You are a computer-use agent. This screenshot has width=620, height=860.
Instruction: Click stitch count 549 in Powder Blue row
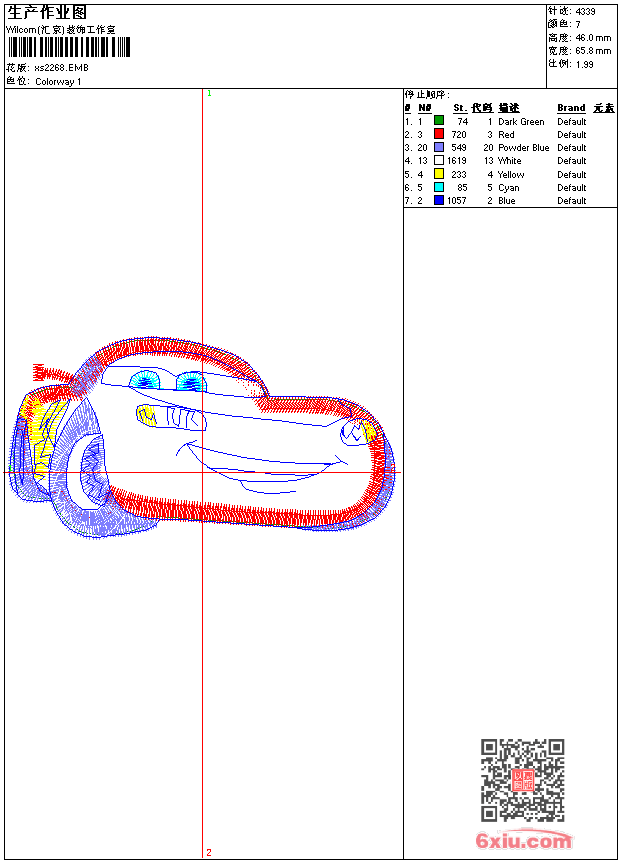click(x=459, y=148)
